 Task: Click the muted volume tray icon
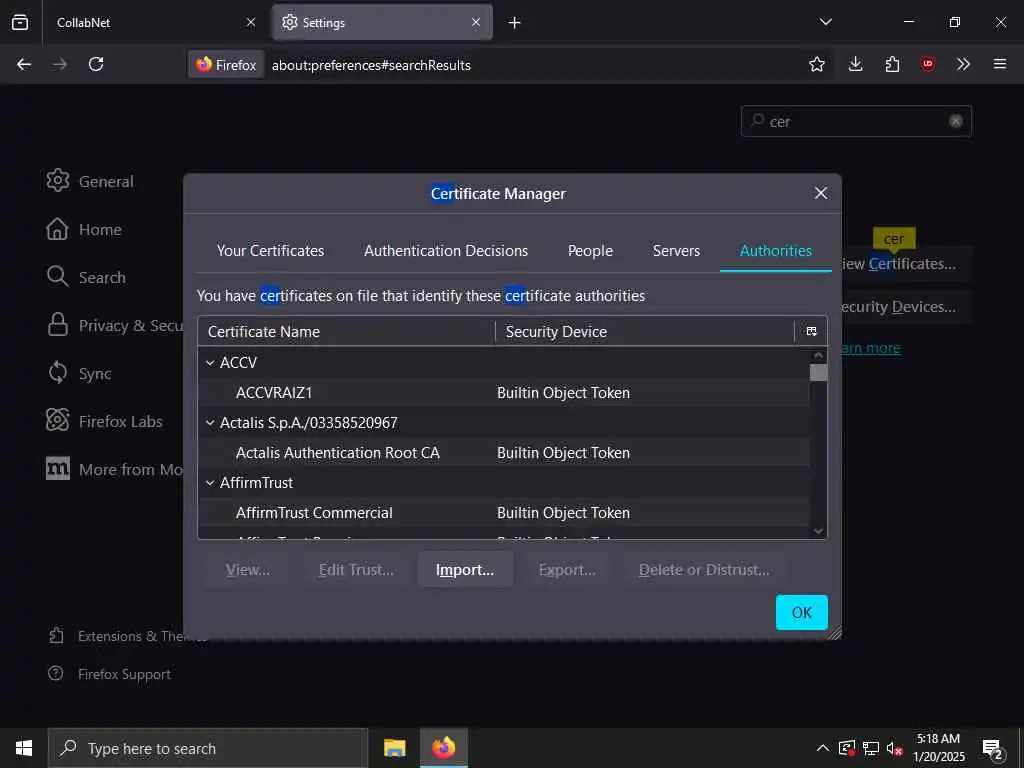(894, 748)
